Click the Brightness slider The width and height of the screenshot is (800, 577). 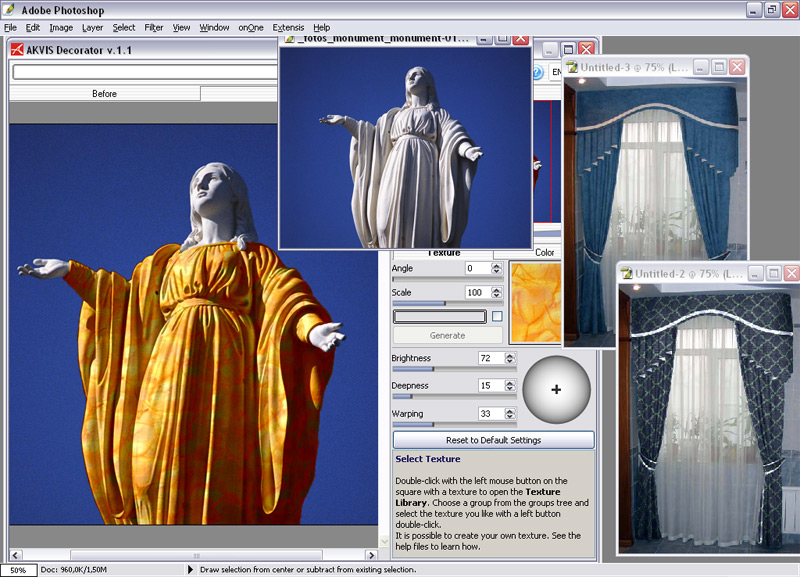454,369
